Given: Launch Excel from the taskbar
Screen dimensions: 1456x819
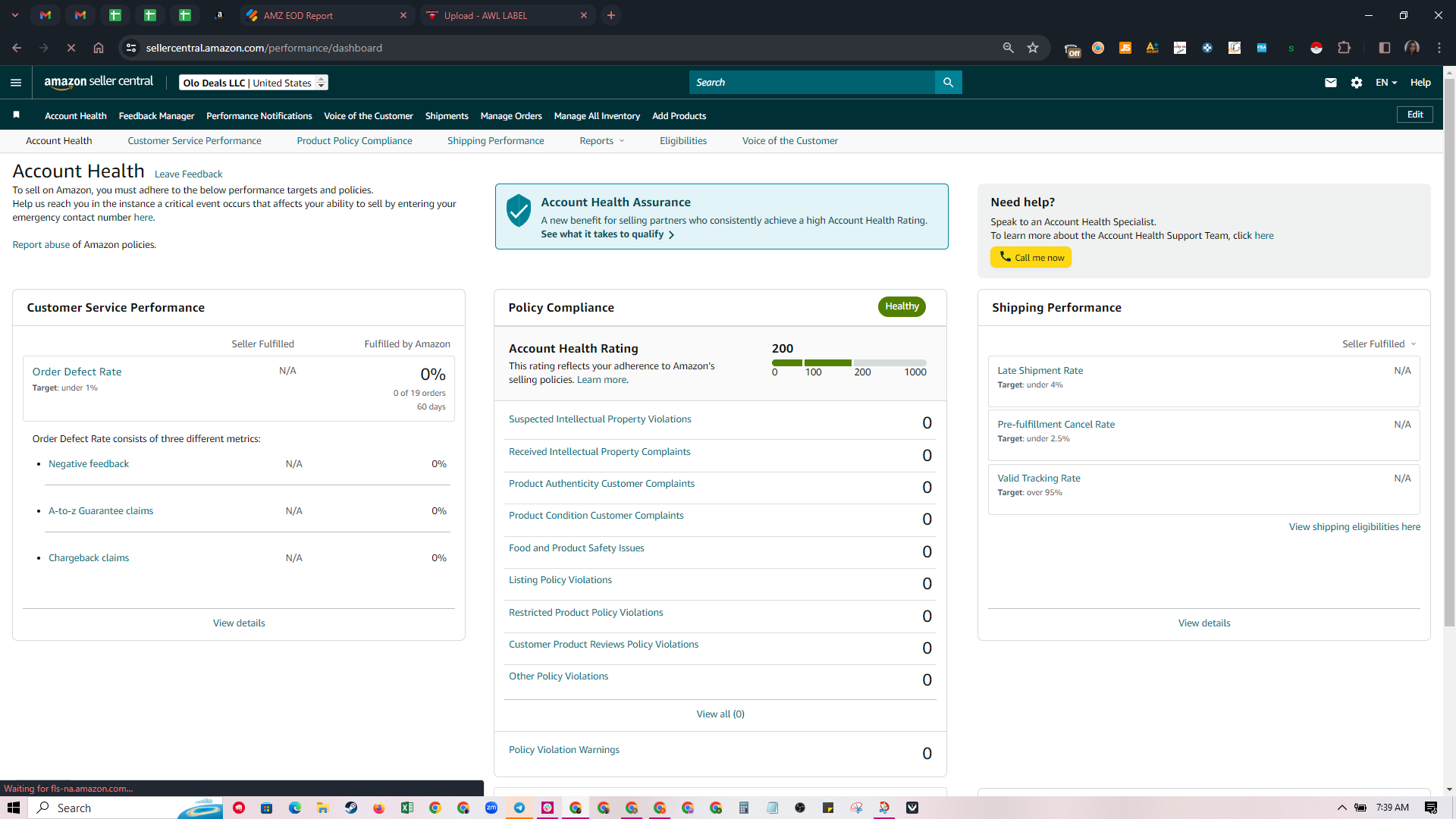Looking at the screenshot, I should point(407,808).
